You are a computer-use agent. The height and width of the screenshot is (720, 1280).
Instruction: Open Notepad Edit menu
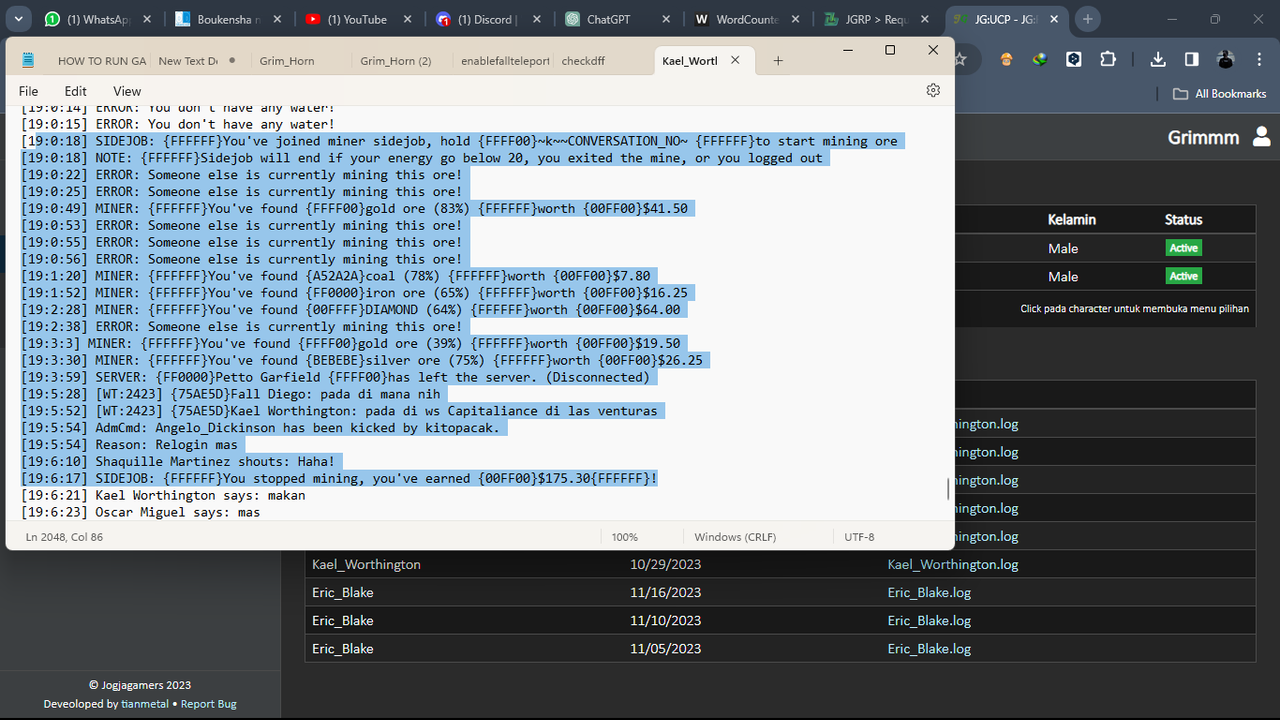(x=76, y=91)
